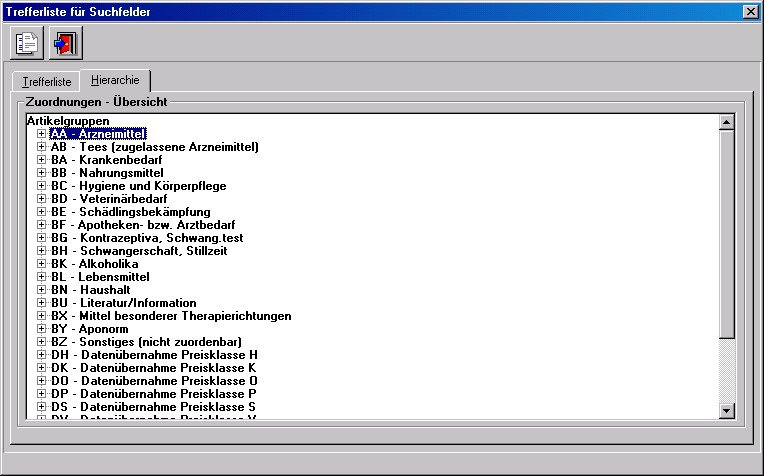
Task: Pick BG - Kontrazeptiva, Schwang.test
Action: tap(146, 238)
